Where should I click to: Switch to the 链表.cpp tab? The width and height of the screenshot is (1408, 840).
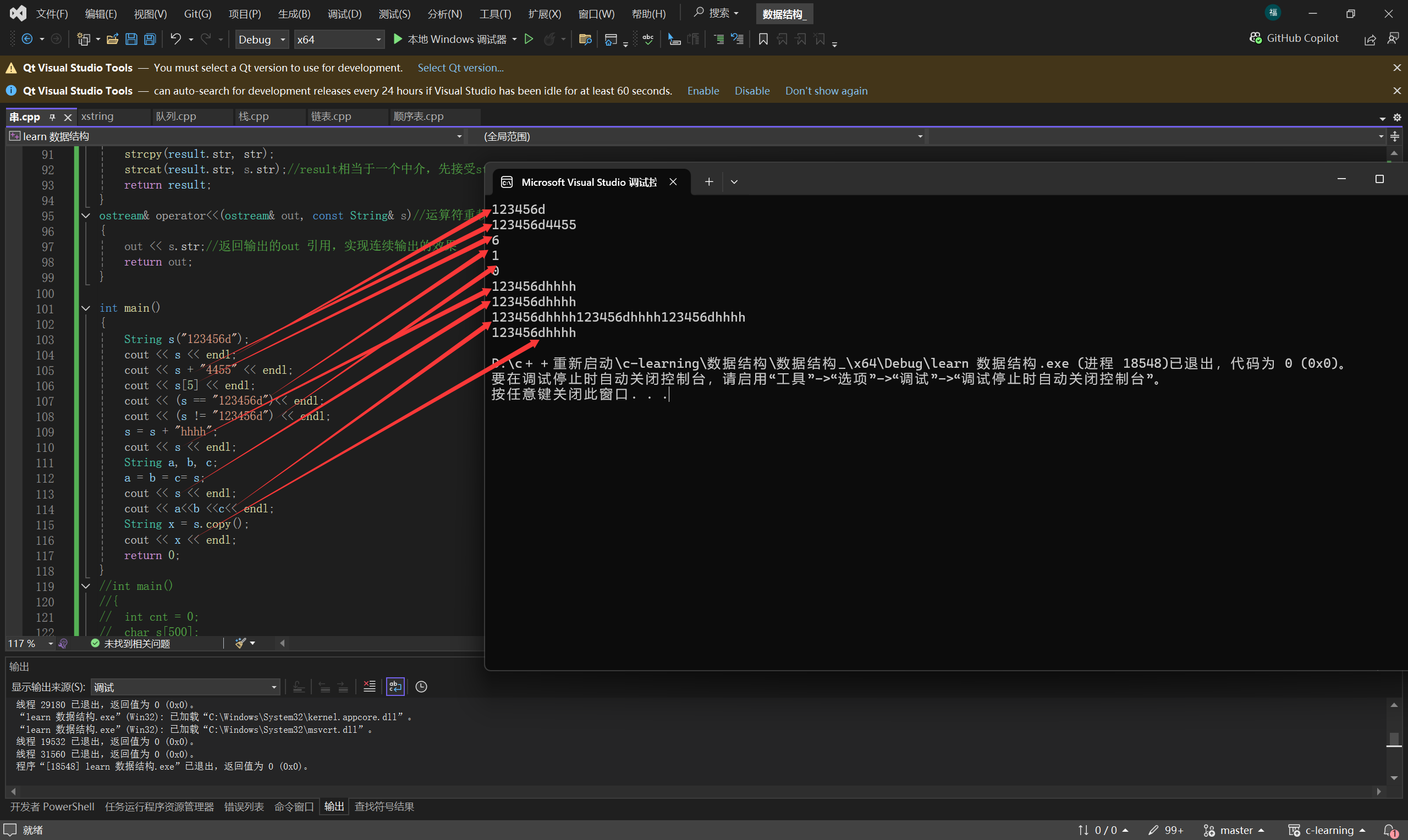pos(331,117)
